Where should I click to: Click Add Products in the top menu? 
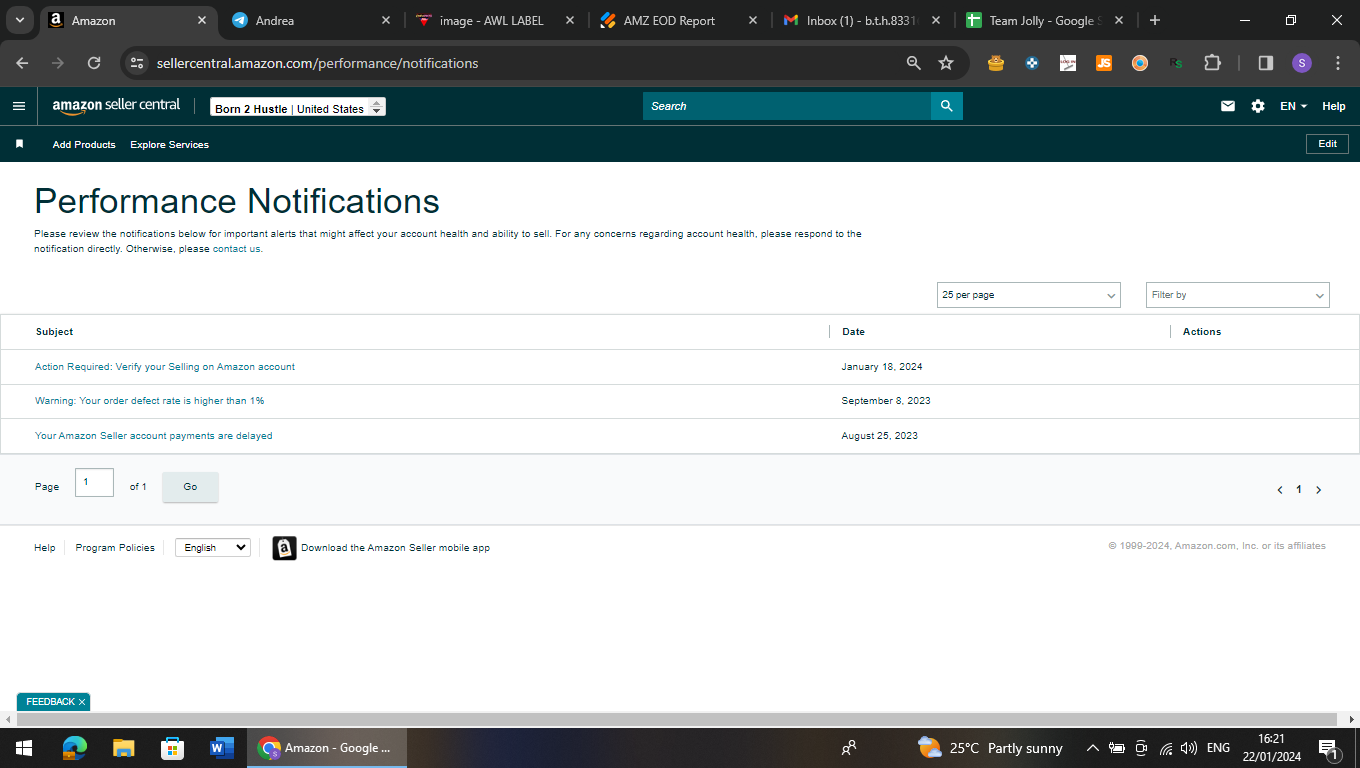point(84,145)
